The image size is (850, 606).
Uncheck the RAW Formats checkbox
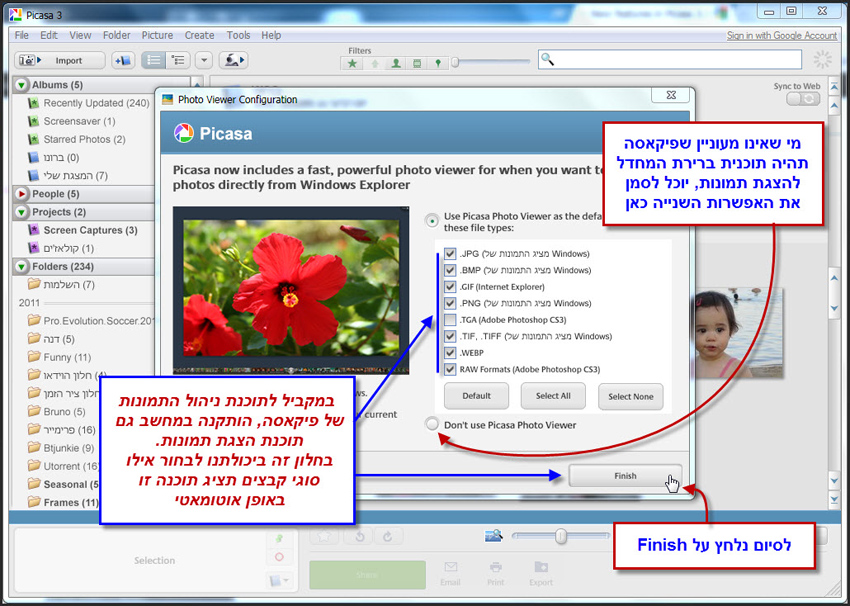pos(450,369)
